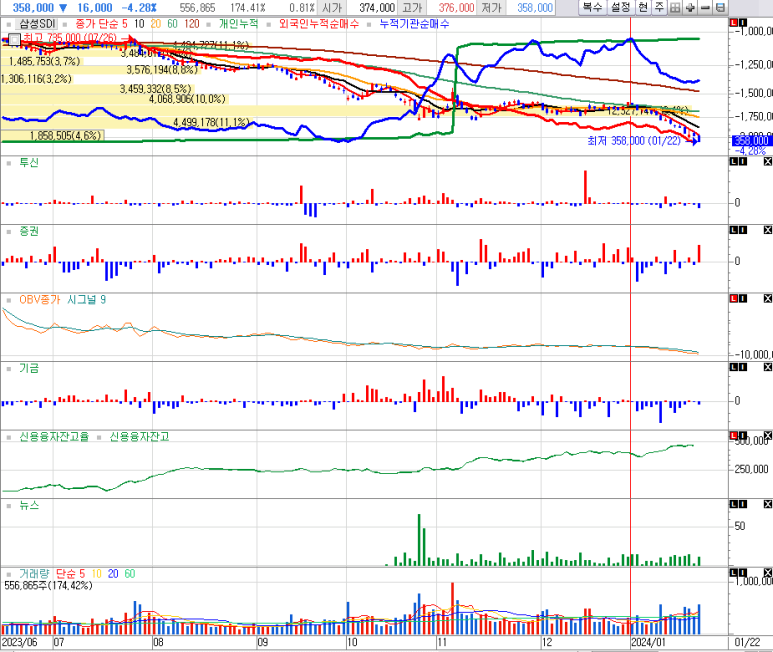773x652 pixels.
Task: Click the 투신 panel title
Action: [x=29, y=162]
